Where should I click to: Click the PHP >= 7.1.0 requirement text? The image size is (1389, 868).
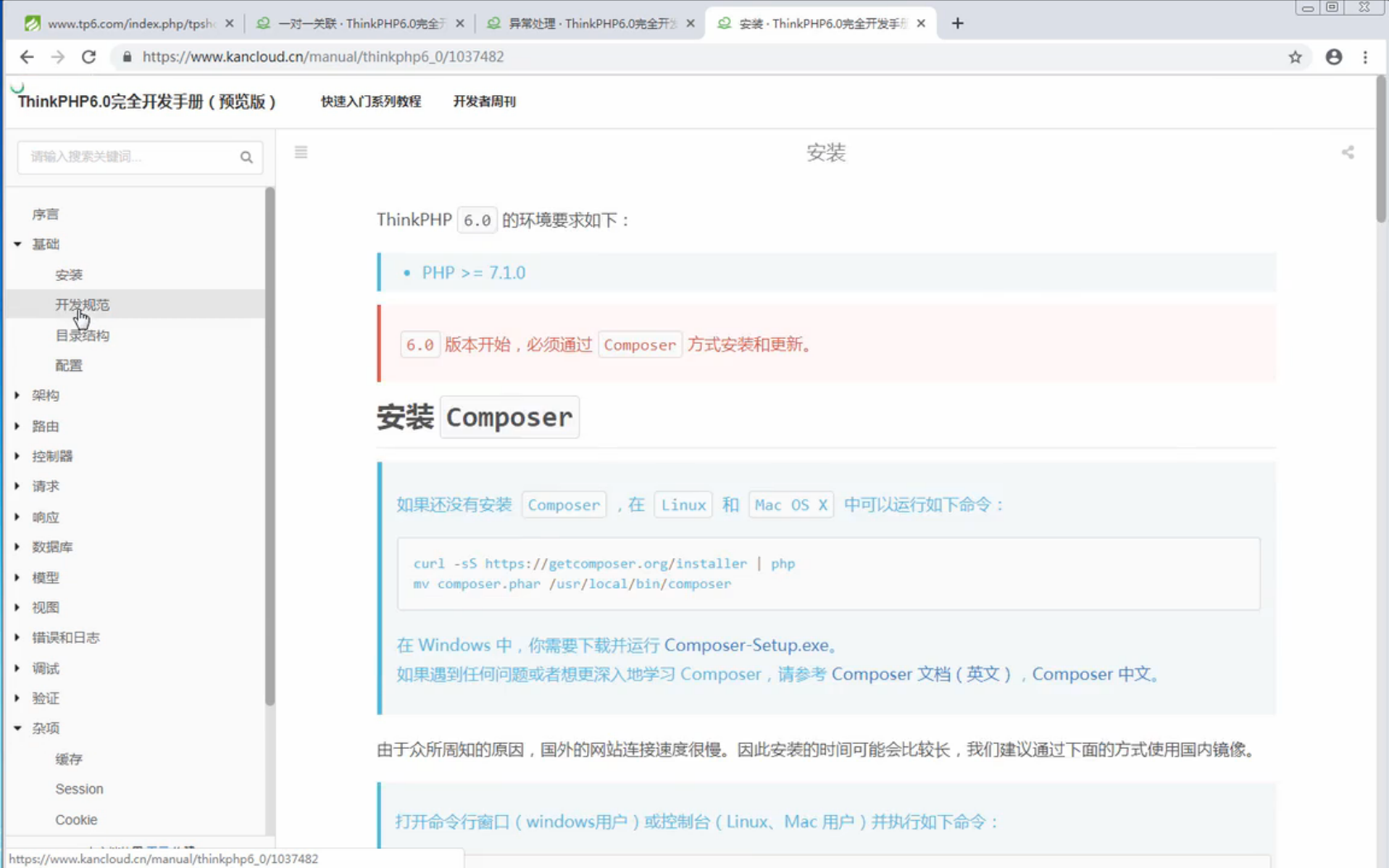[474, 273]
